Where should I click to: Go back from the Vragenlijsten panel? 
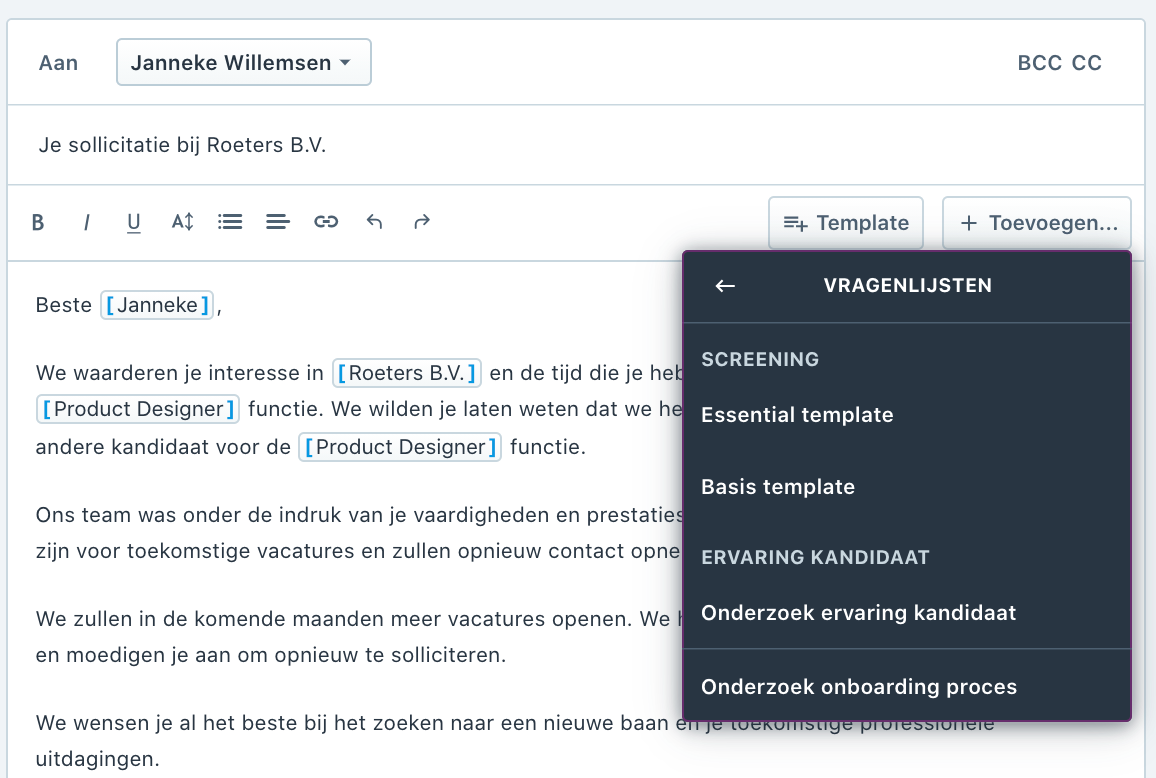[724, 285]
